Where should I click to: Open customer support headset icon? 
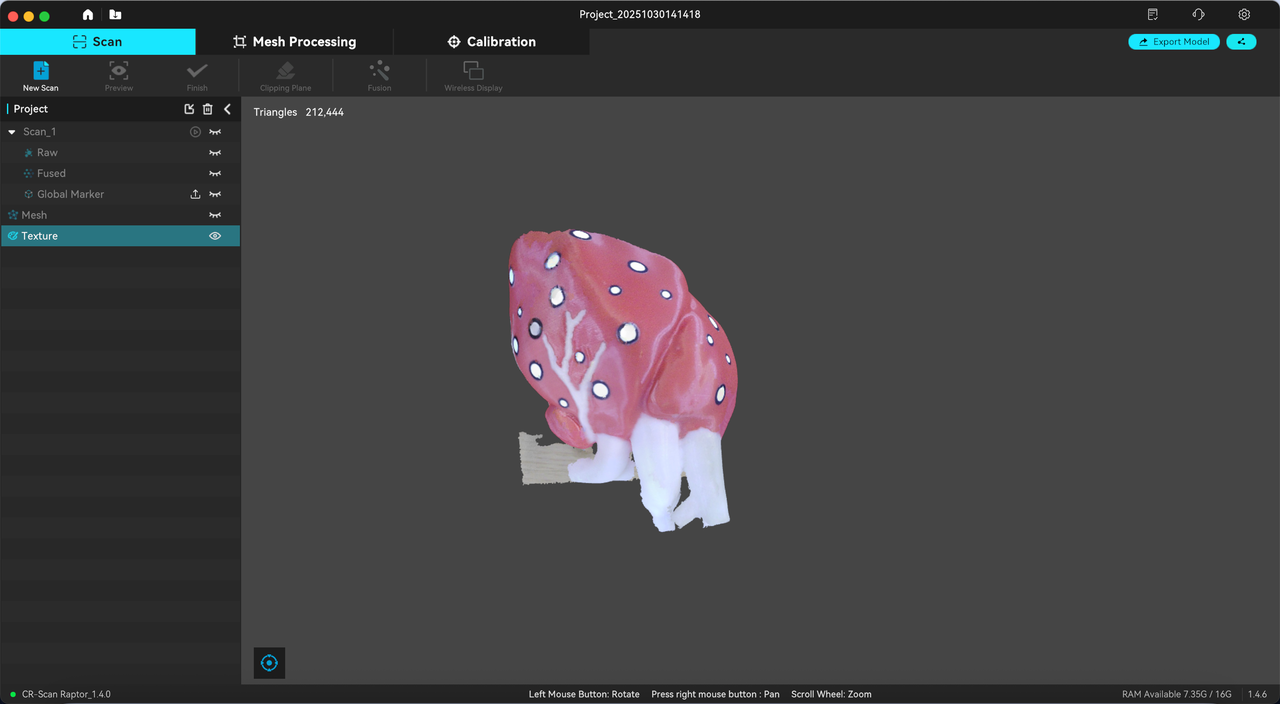pos(1198,15)
